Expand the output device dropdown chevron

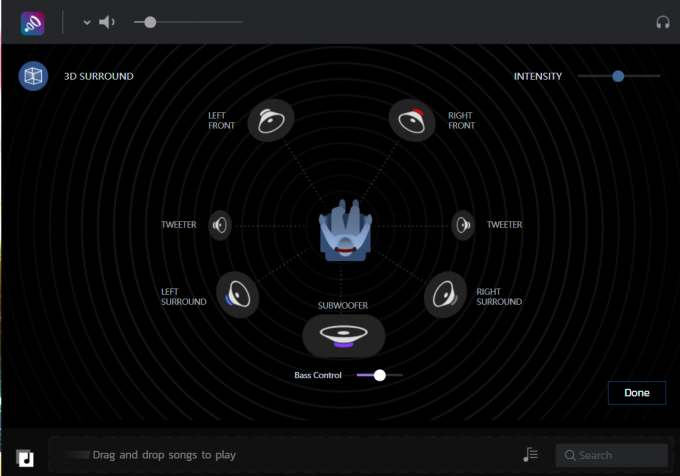(87, 22)
